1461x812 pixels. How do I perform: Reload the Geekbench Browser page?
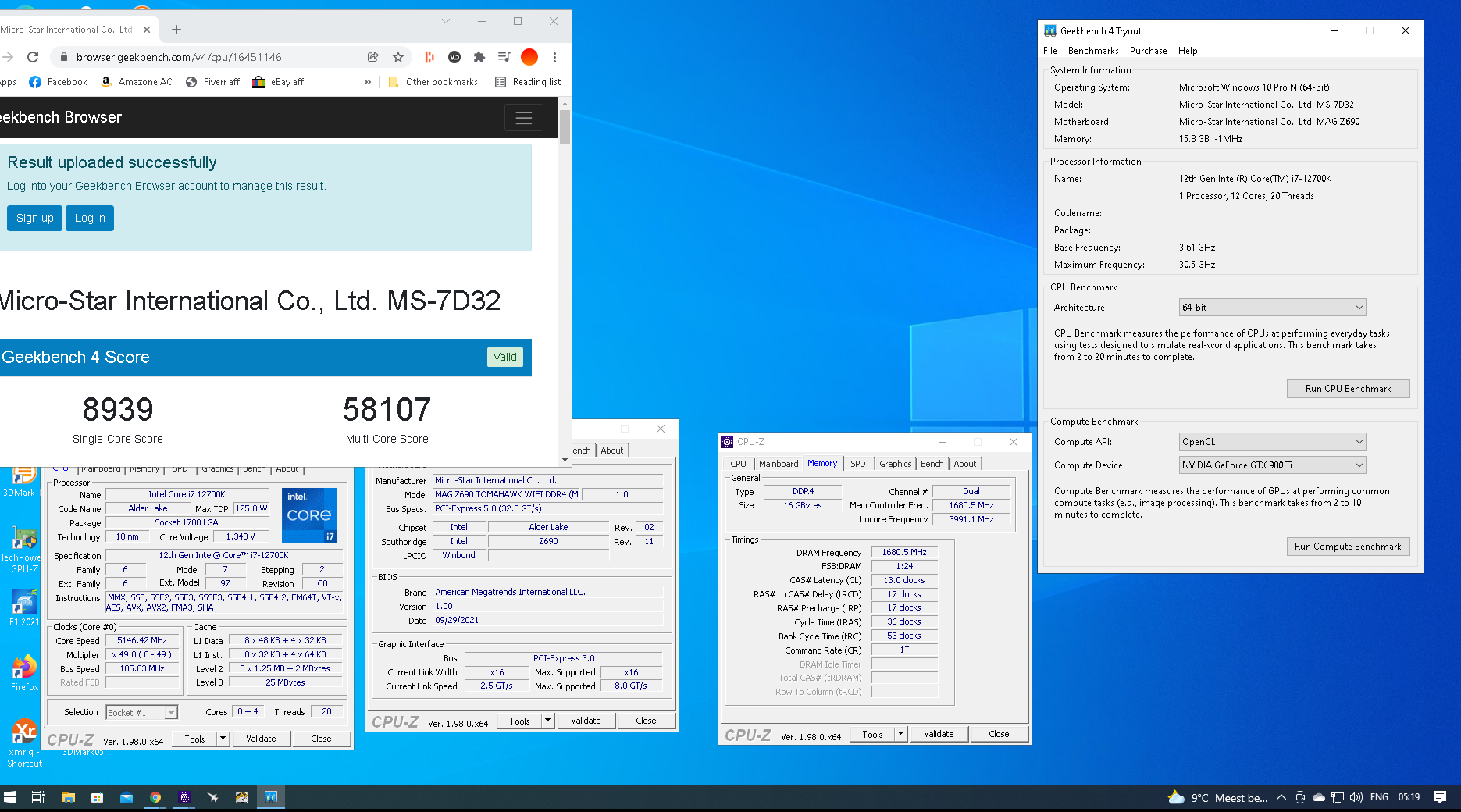pos(33,57)
